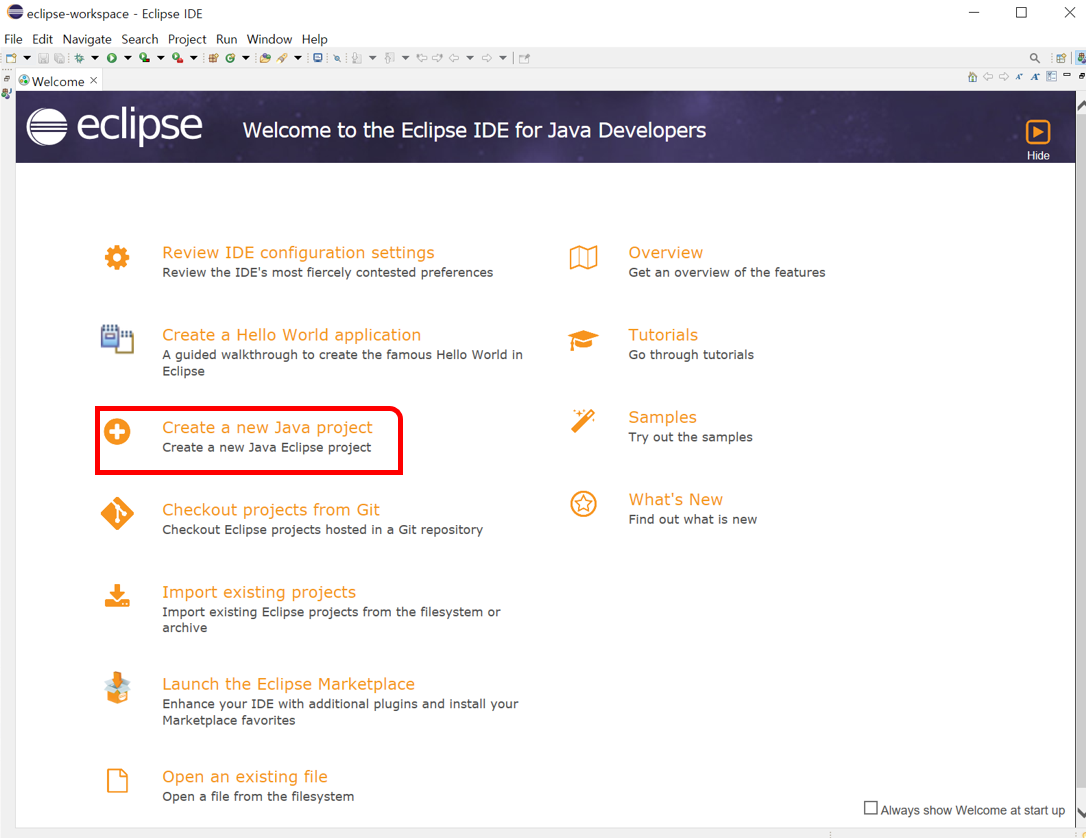Click the Open Perspective icon

[x=1061, y=58]
